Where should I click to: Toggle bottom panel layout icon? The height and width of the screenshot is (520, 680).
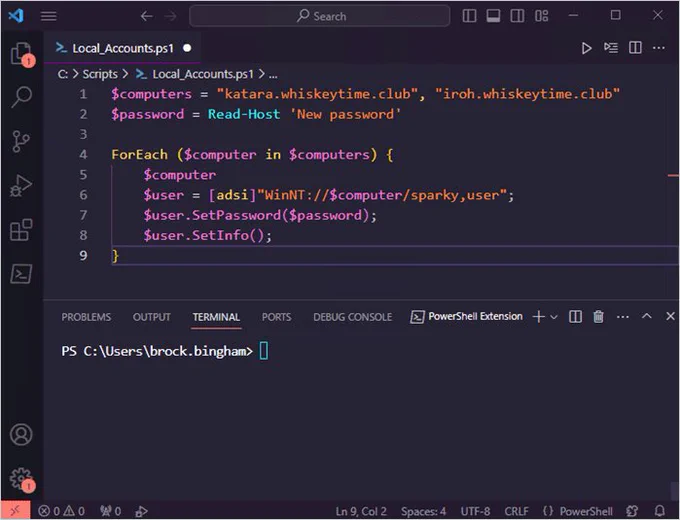point(493,16)
